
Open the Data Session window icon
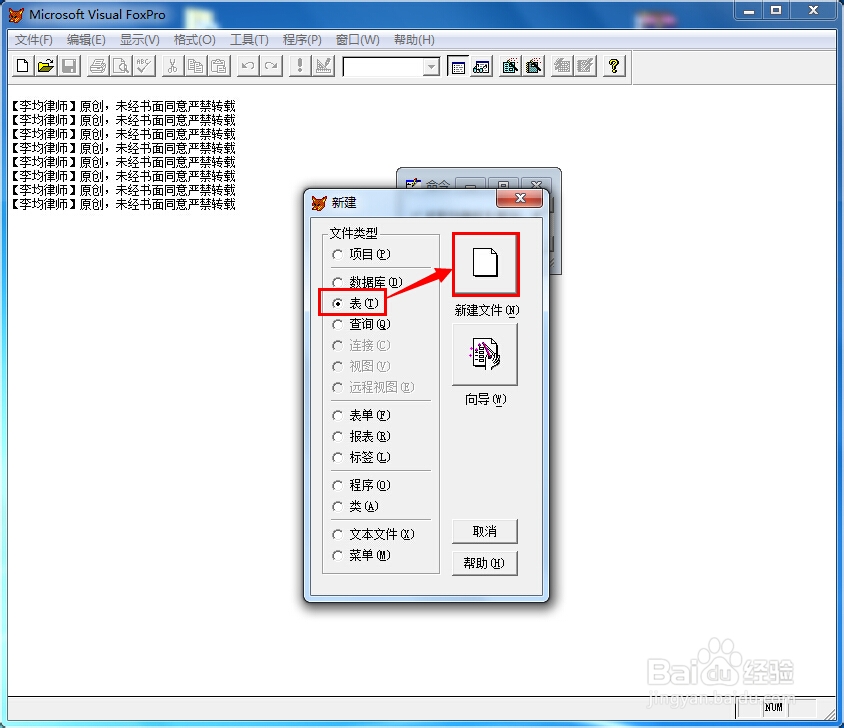[x=482, y=66]
